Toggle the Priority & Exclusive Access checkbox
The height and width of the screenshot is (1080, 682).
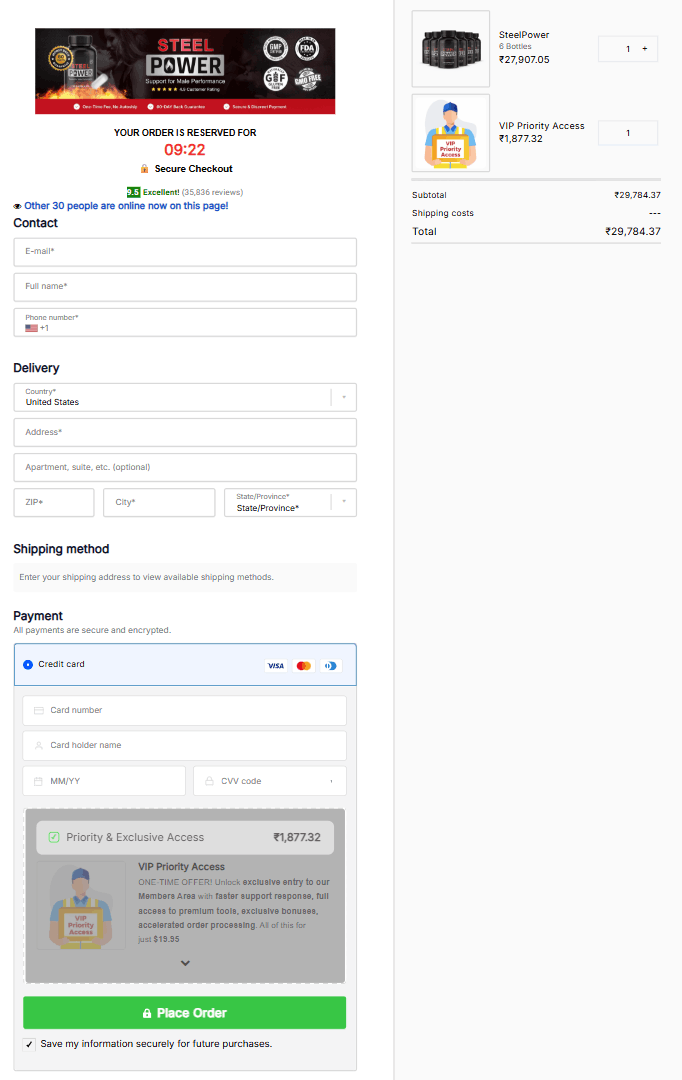(x=54, y=838)
